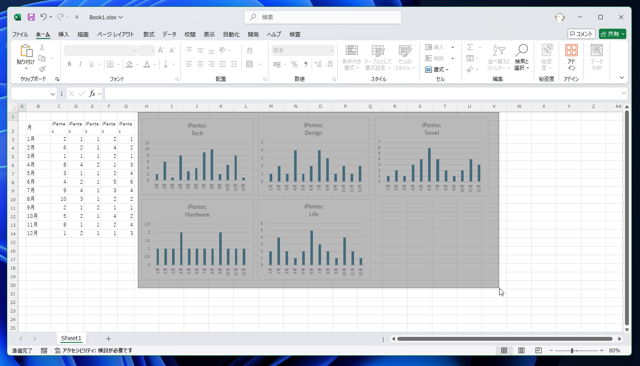Click the AutoSum sigma icon

470,47
